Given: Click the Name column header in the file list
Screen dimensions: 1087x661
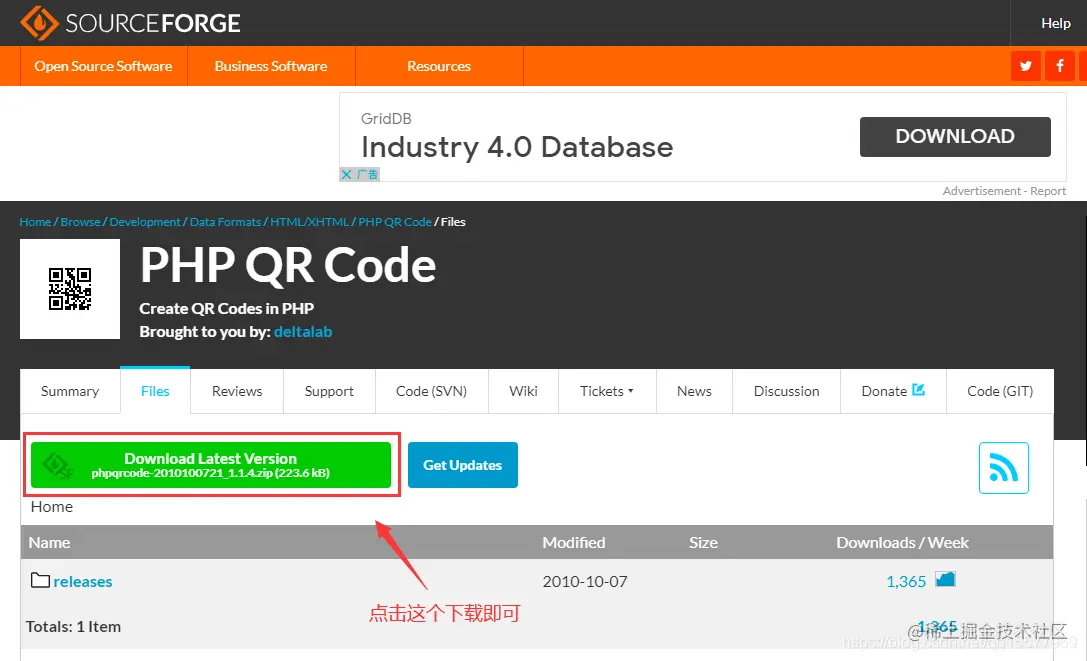Looking at the screenshot, I should pos(49,542).
